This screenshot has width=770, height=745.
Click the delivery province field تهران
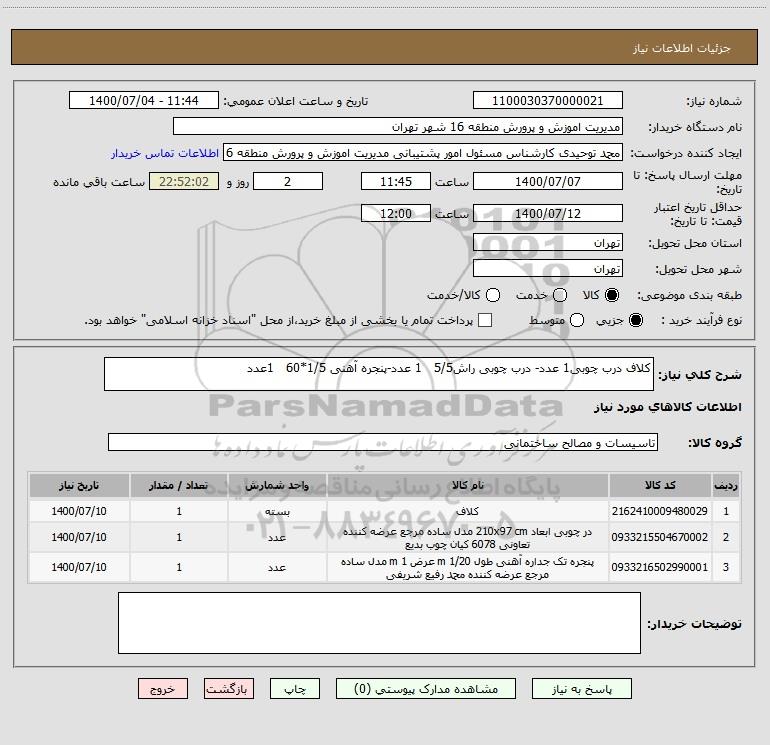(x=548, y=243)
